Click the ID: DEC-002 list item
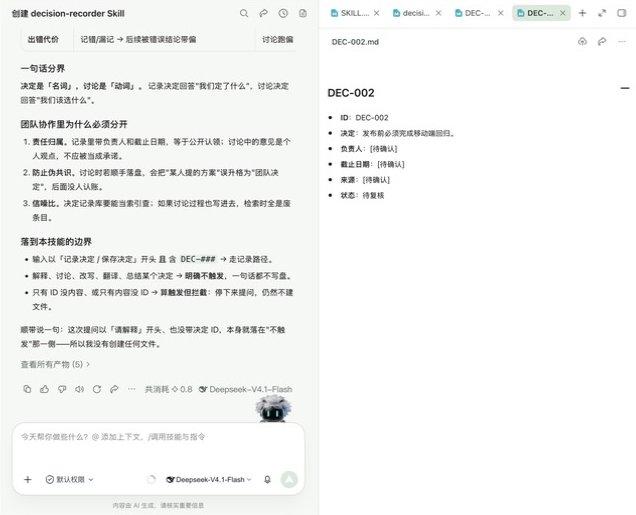636x515 pixels. pyautogui.click(x=364, y=118)
